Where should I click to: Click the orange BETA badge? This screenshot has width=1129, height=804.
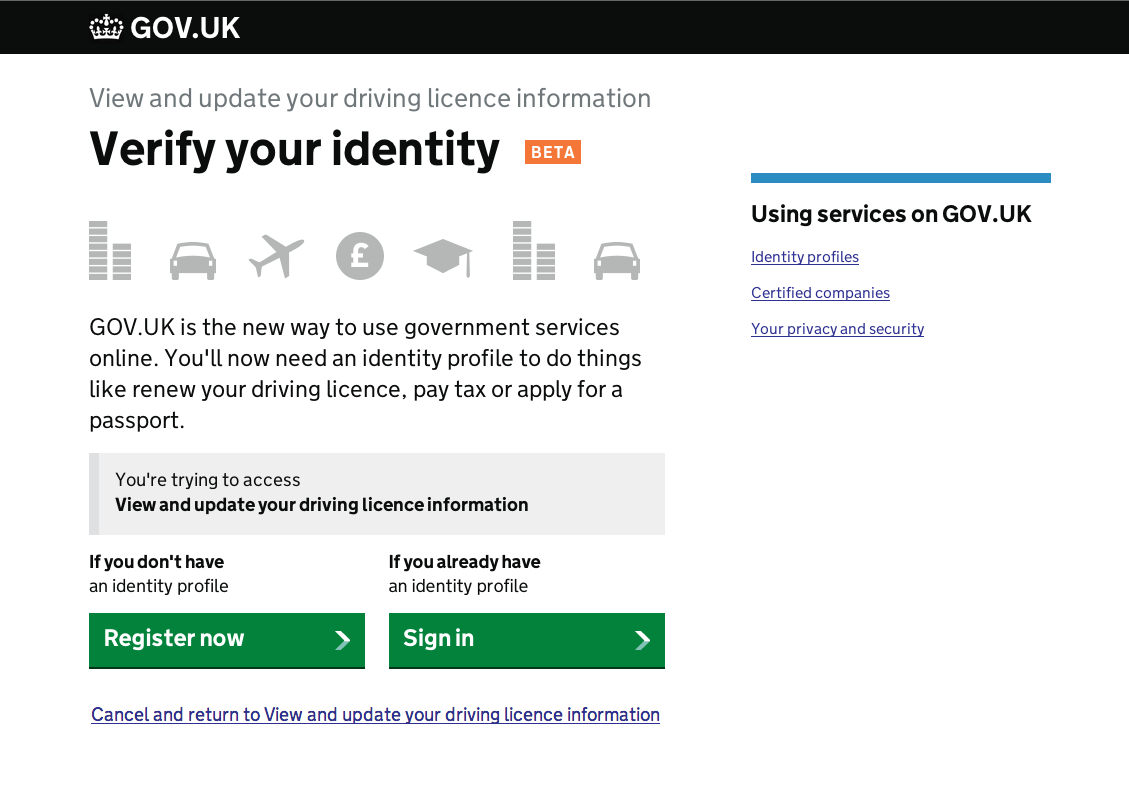[x=553, y=152]
